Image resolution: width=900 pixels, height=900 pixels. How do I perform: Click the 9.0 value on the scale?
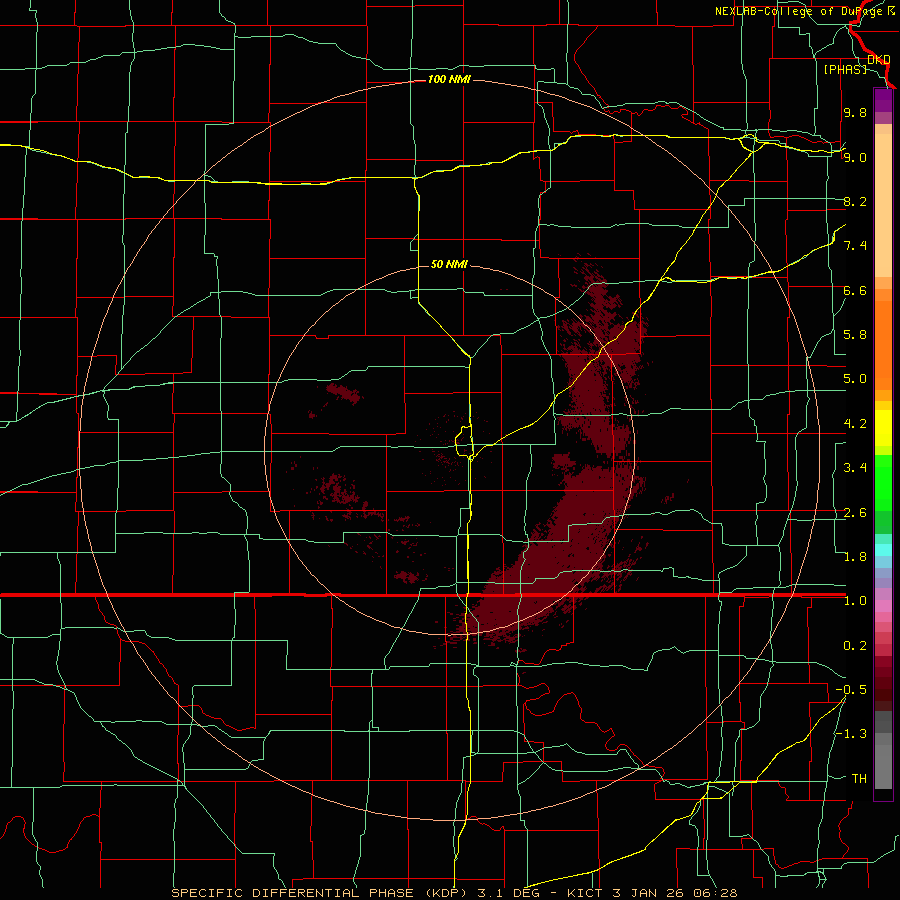click(855, 157)
